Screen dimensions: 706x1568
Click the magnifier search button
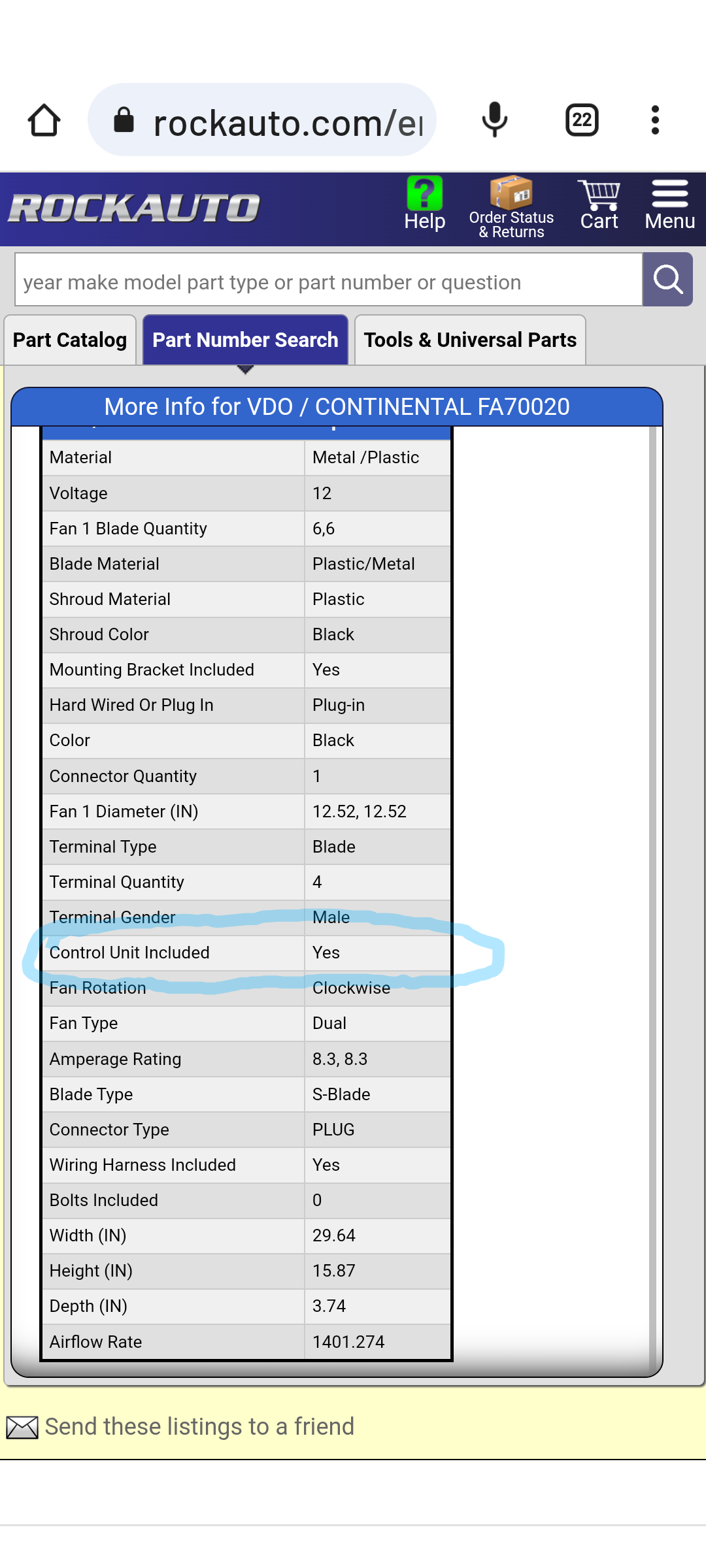pos(667,280)
